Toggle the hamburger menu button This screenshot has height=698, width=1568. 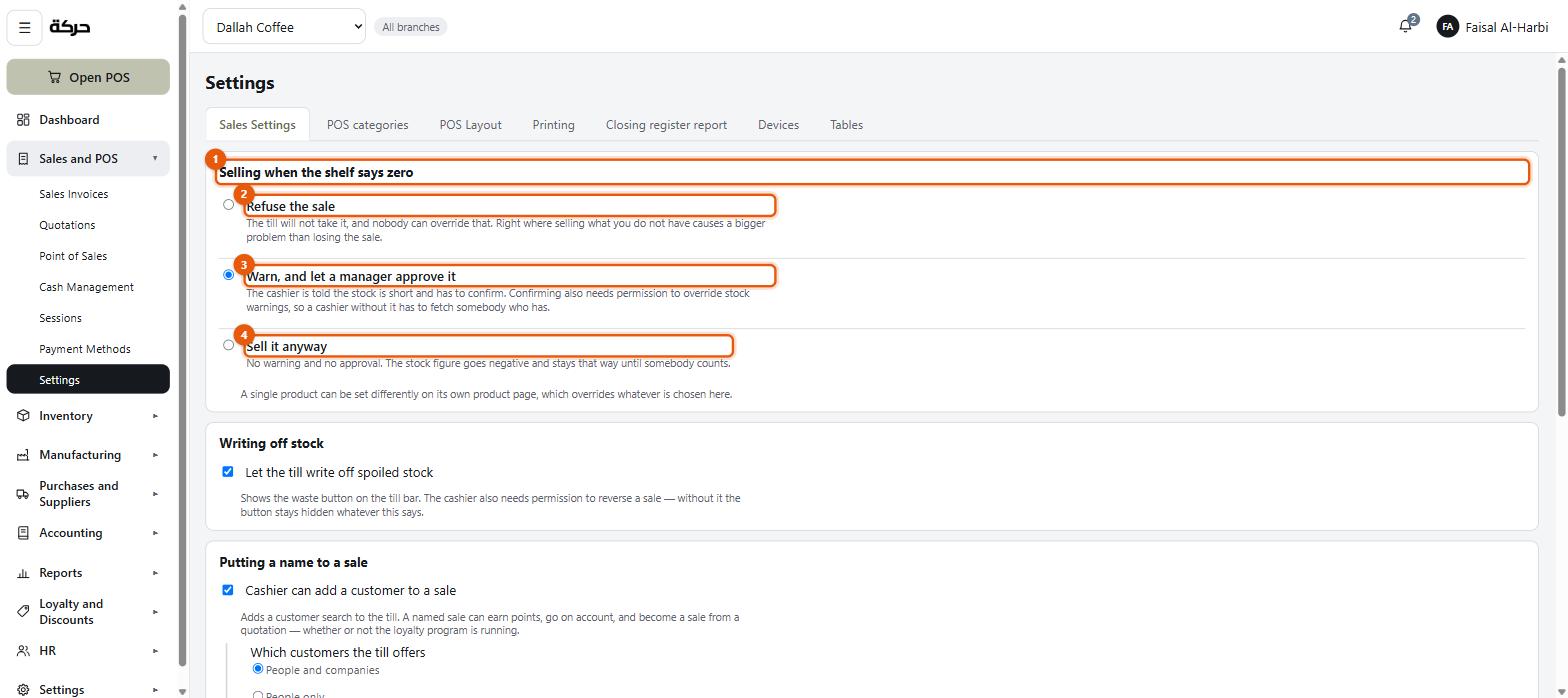pos(25,27)
